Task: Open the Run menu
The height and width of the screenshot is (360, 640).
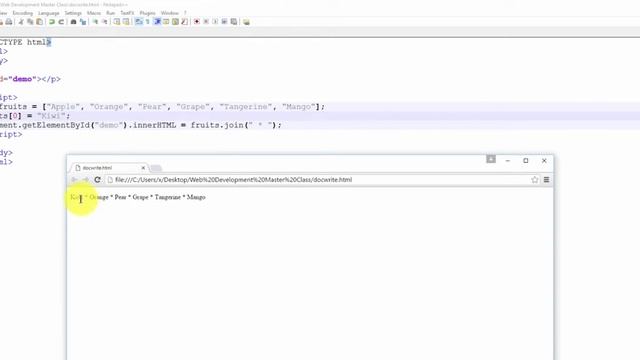Action: pos(111,13)
